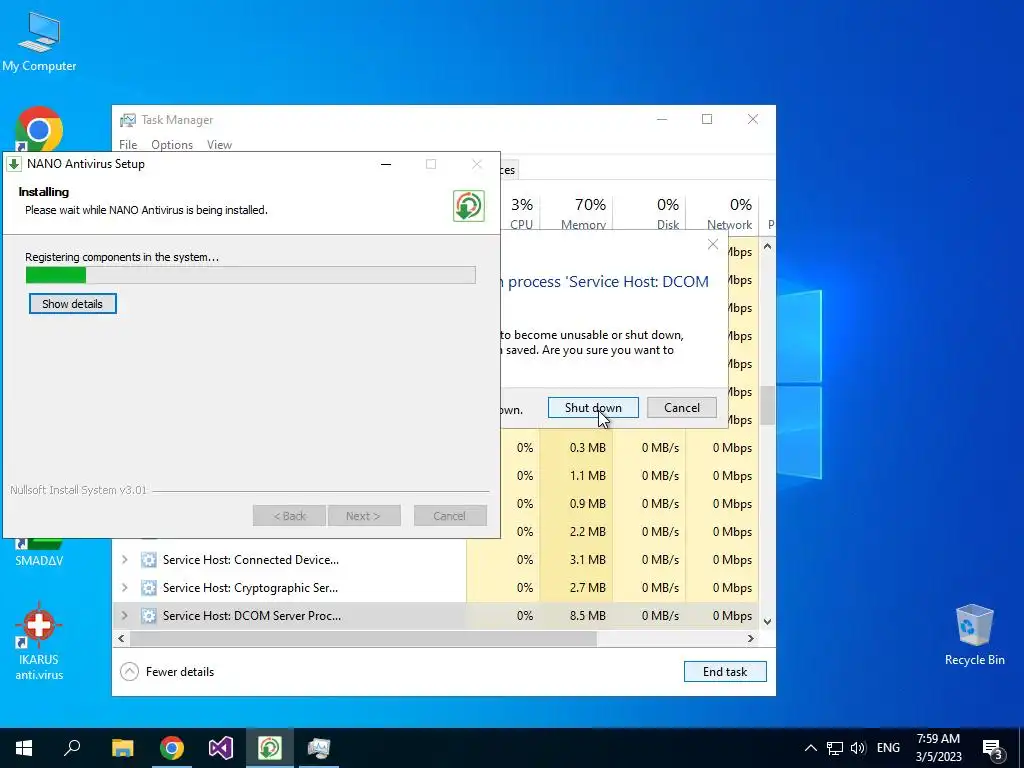
Task: Click Show details in NANO Antivirus Setup
Action: click(72, 304)
